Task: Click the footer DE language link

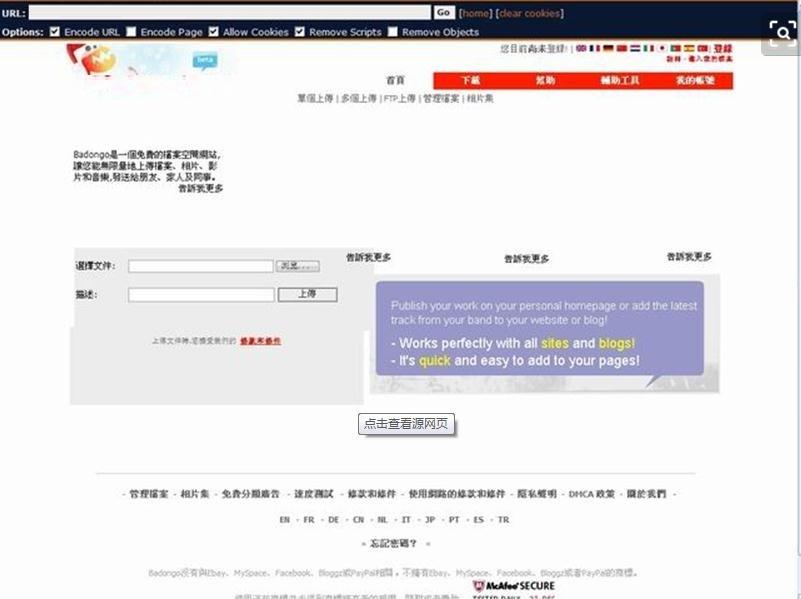Action: 333,519
